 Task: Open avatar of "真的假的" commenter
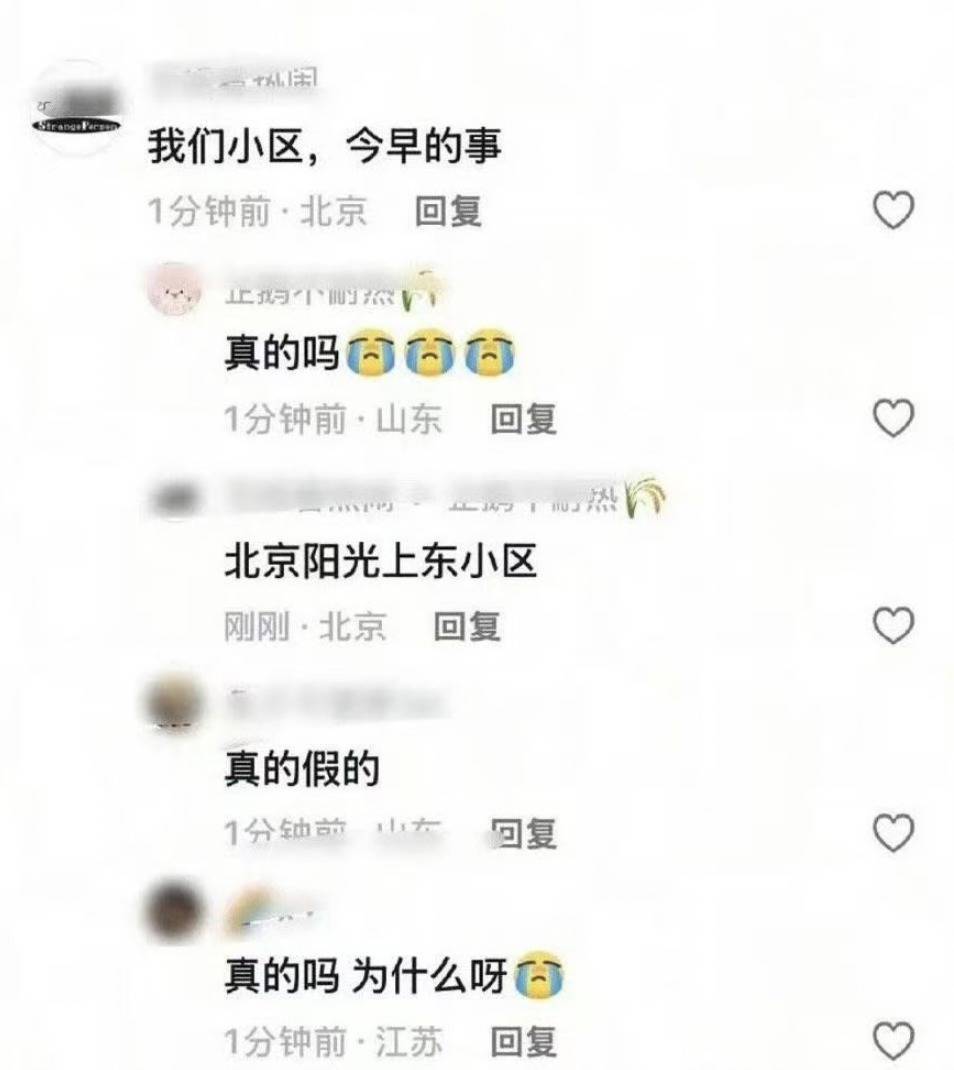(x=175, y=705)
